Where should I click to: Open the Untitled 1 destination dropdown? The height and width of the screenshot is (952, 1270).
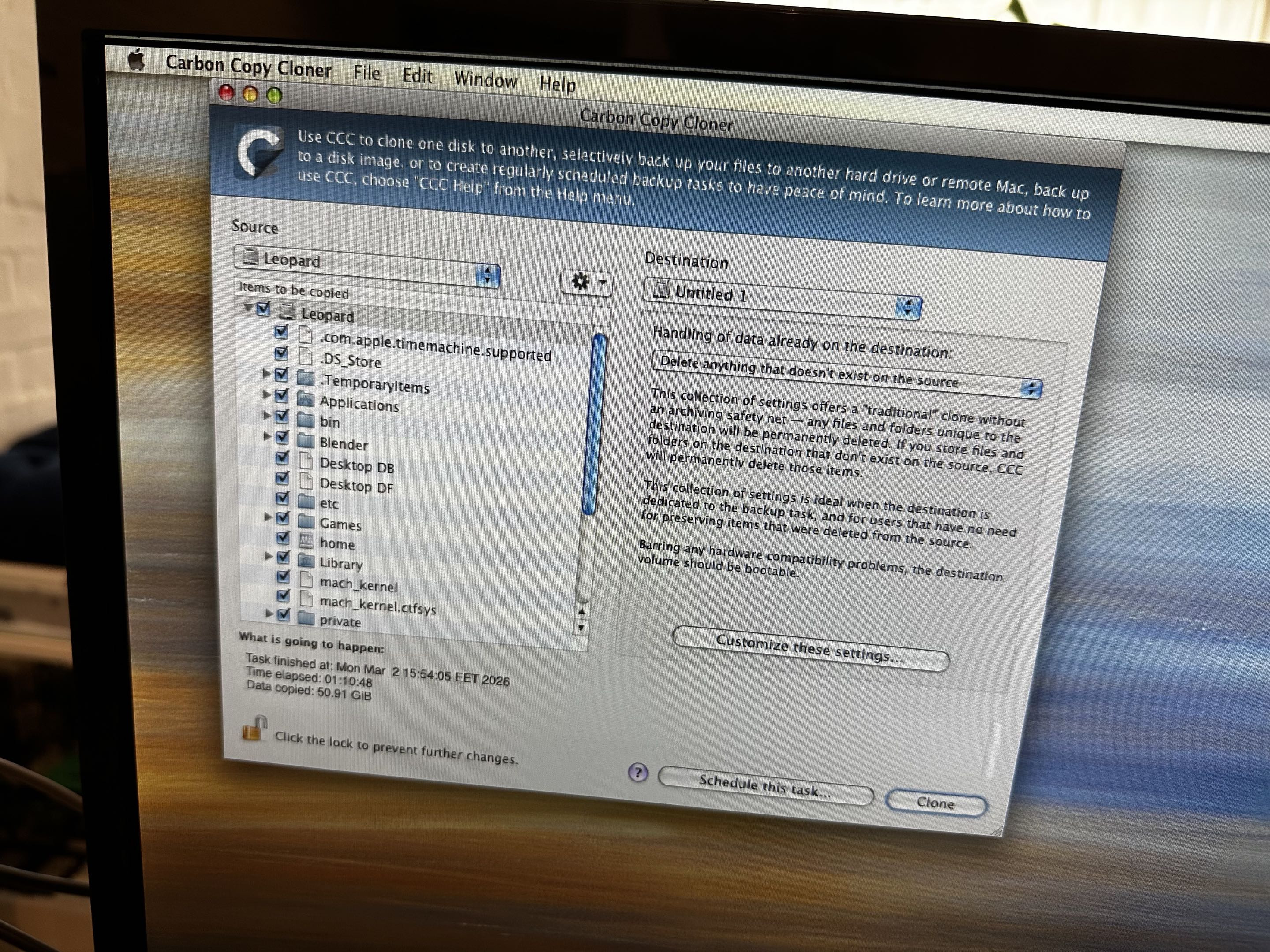pos(782,300)
